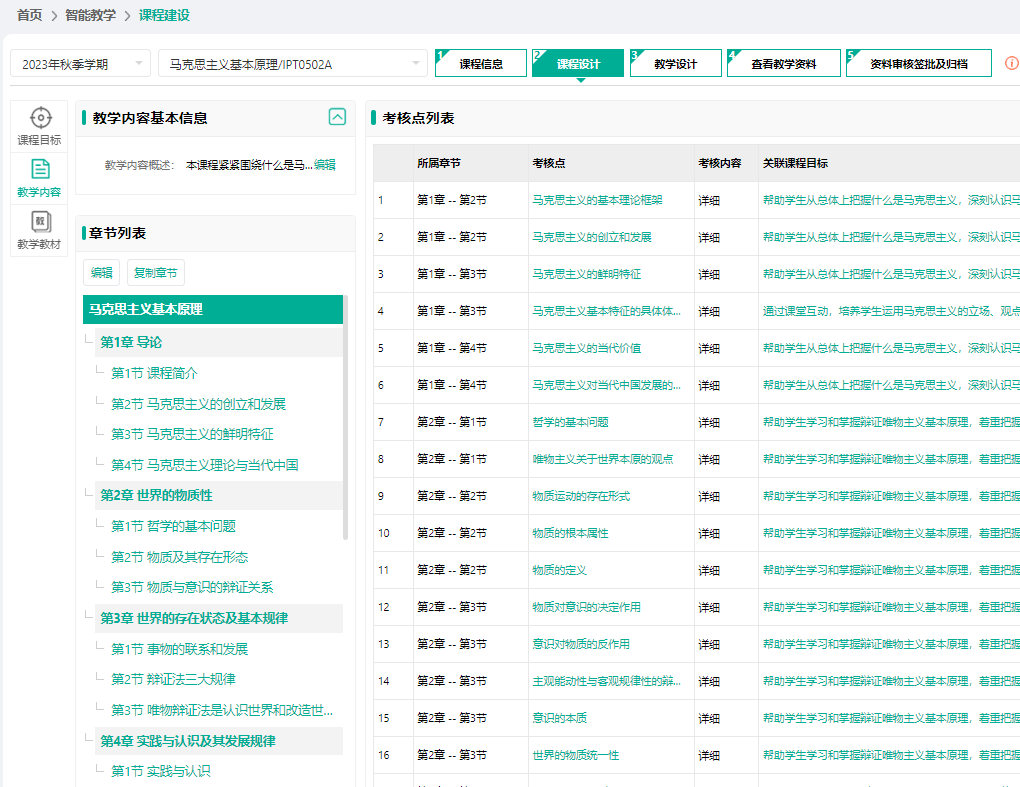Select 第1章 导论 in the chapter tree

(x=131, y=342)
